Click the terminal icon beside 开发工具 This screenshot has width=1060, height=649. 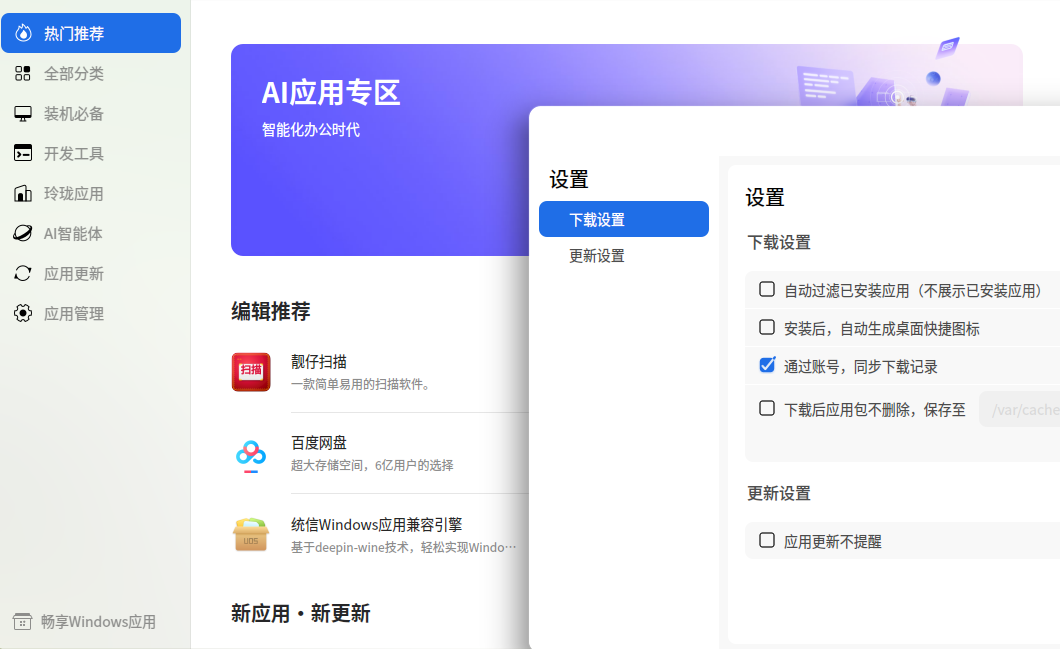coord(23,153)
